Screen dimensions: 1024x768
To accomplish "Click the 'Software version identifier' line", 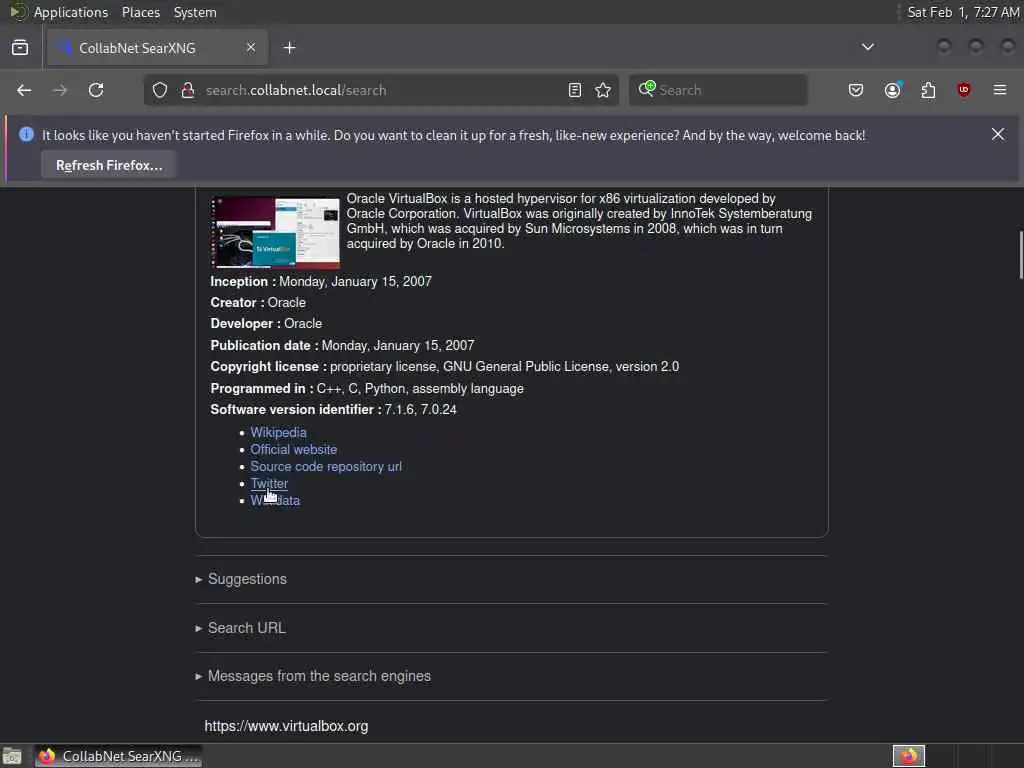I will tap(333, 409).
